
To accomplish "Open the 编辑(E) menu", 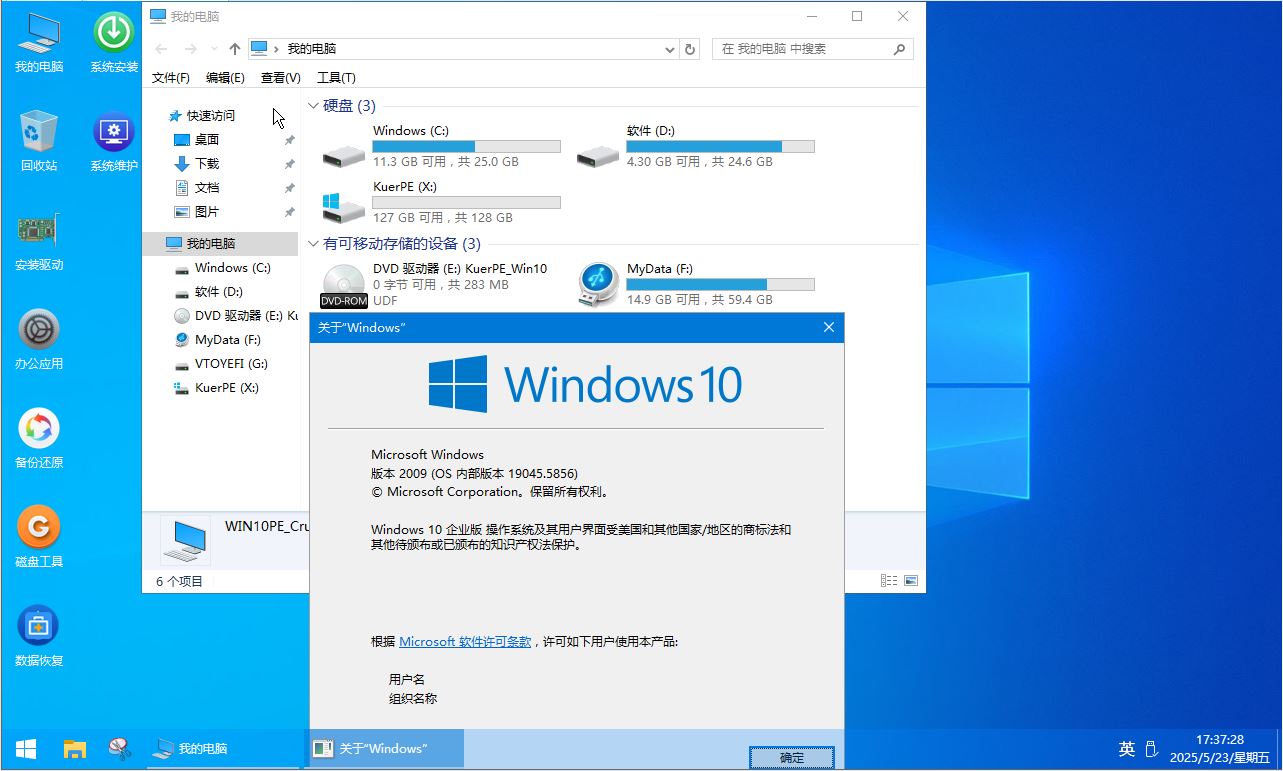I will pyautogui.click(x=225, y=78).
